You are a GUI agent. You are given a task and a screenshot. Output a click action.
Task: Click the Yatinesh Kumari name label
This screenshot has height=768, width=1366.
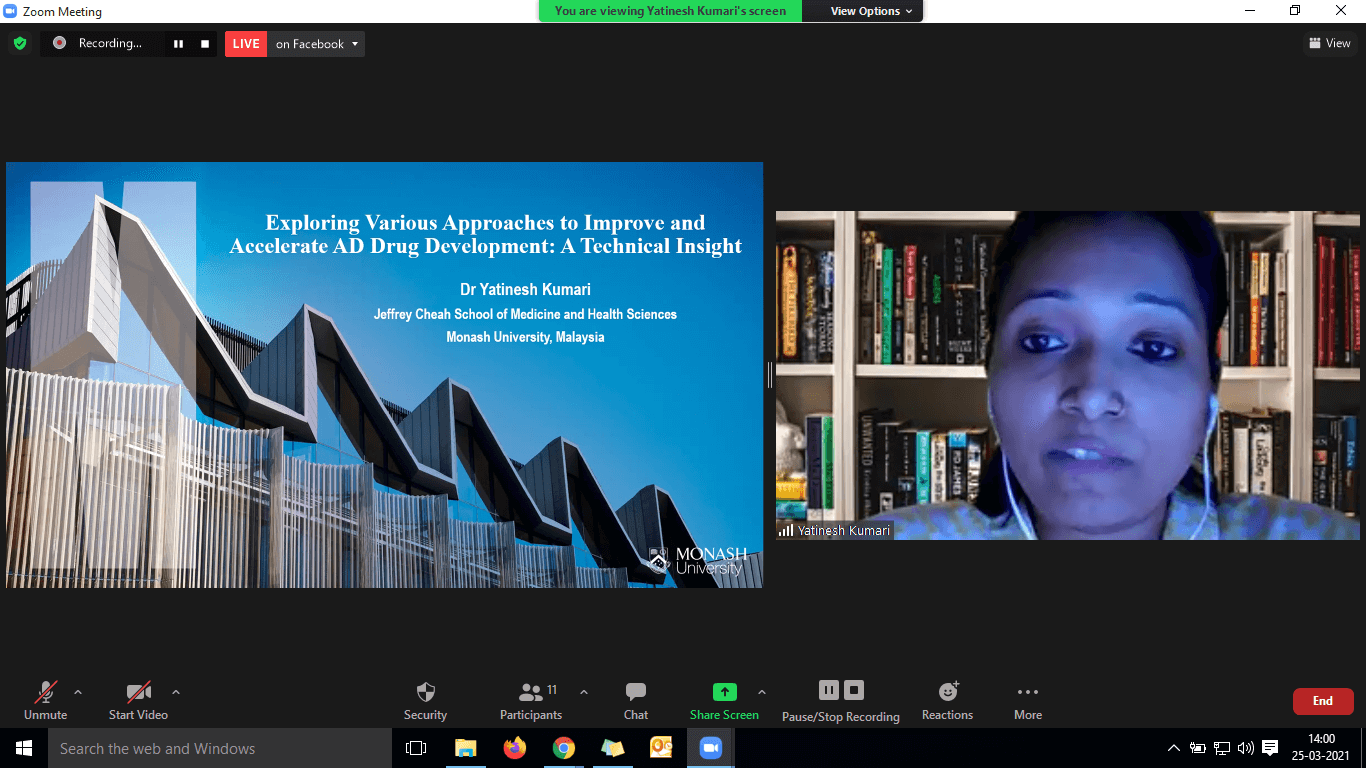pyautogui.click(x=835, y=530)
